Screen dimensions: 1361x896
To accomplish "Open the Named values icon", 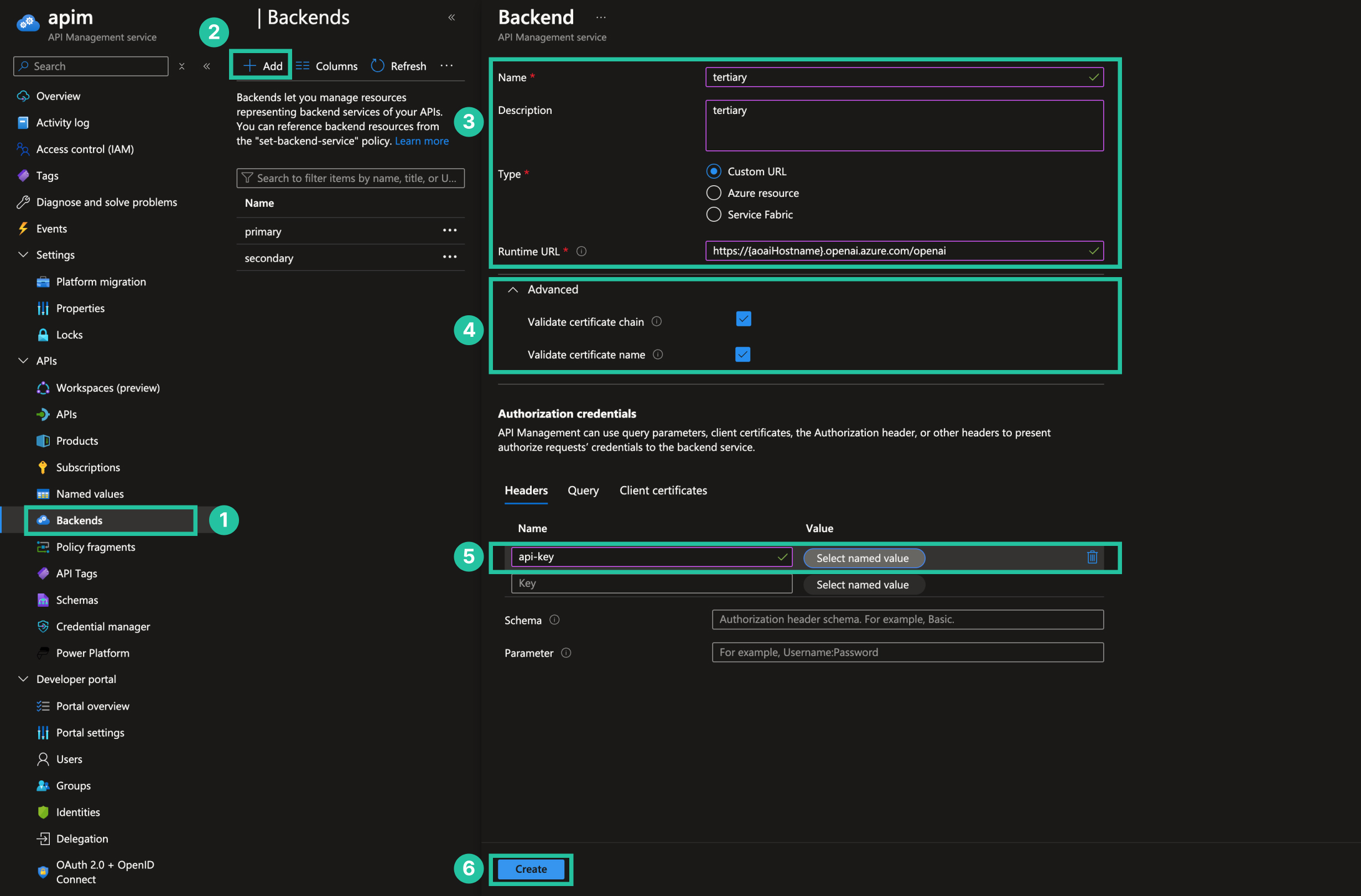I will pos(43,494).
